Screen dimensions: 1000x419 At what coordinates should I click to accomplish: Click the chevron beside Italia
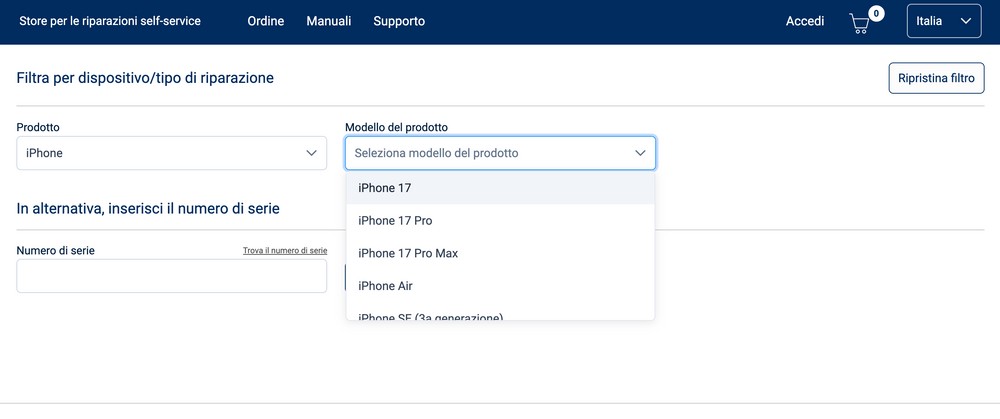[965, 21]
